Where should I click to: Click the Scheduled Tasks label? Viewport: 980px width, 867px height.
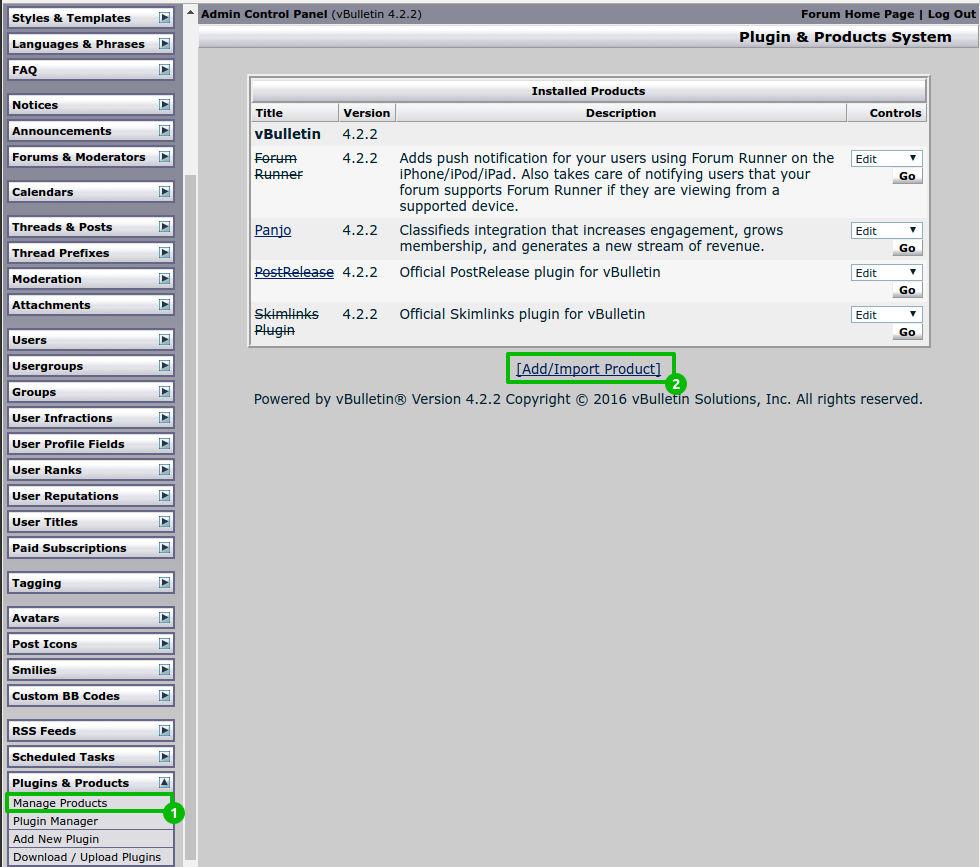(x=63, y=756)
